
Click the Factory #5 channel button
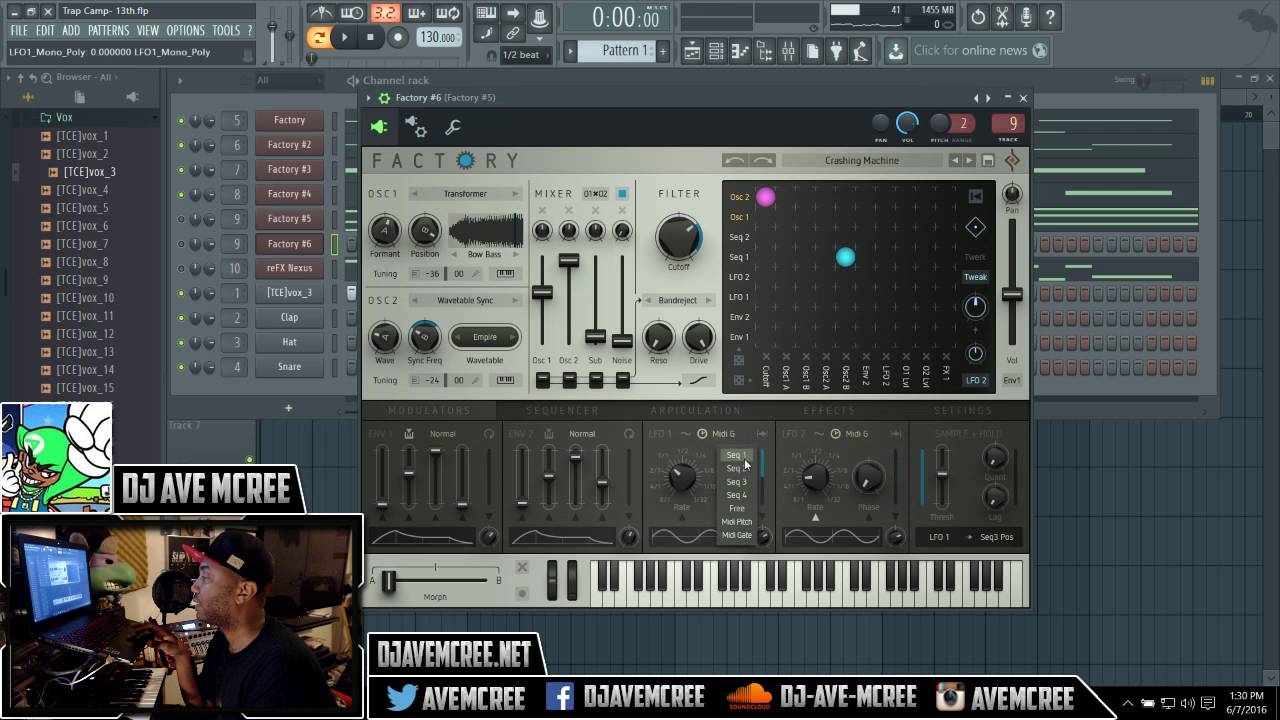click(x=289, y=218)
